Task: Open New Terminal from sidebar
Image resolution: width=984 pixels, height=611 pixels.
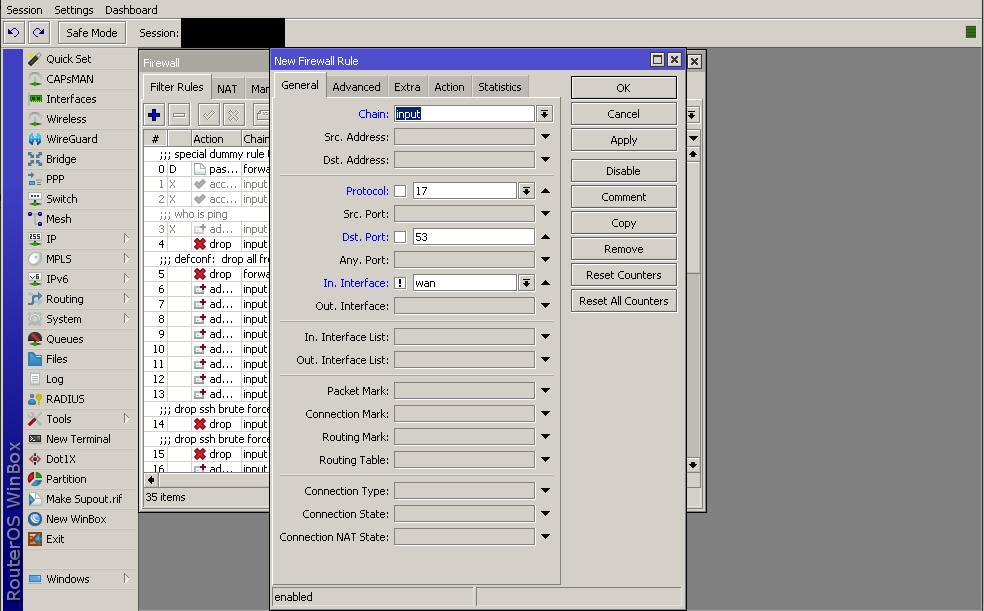Action: click(x=78, y=439)
